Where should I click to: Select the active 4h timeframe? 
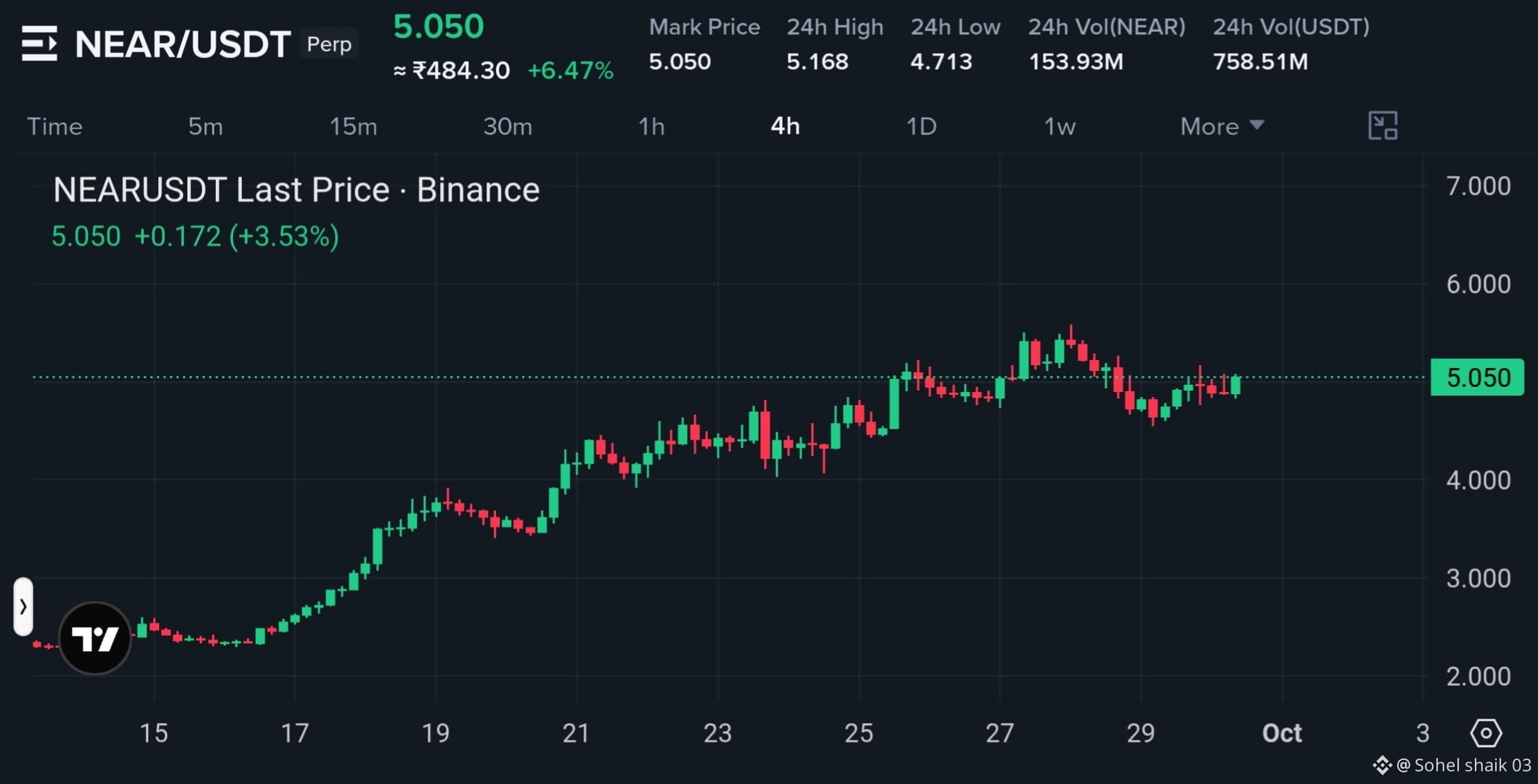coord(785,126)
